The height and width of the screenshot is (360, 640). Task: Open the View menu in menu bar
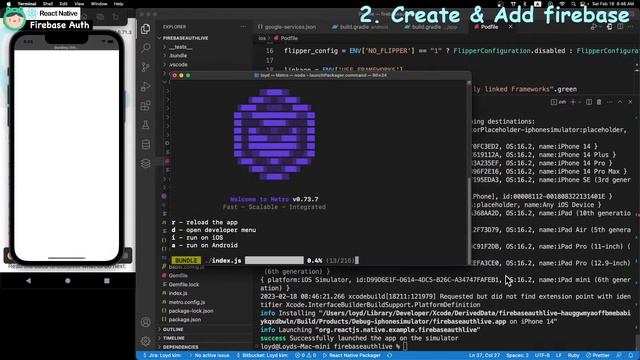click(79, 4)
